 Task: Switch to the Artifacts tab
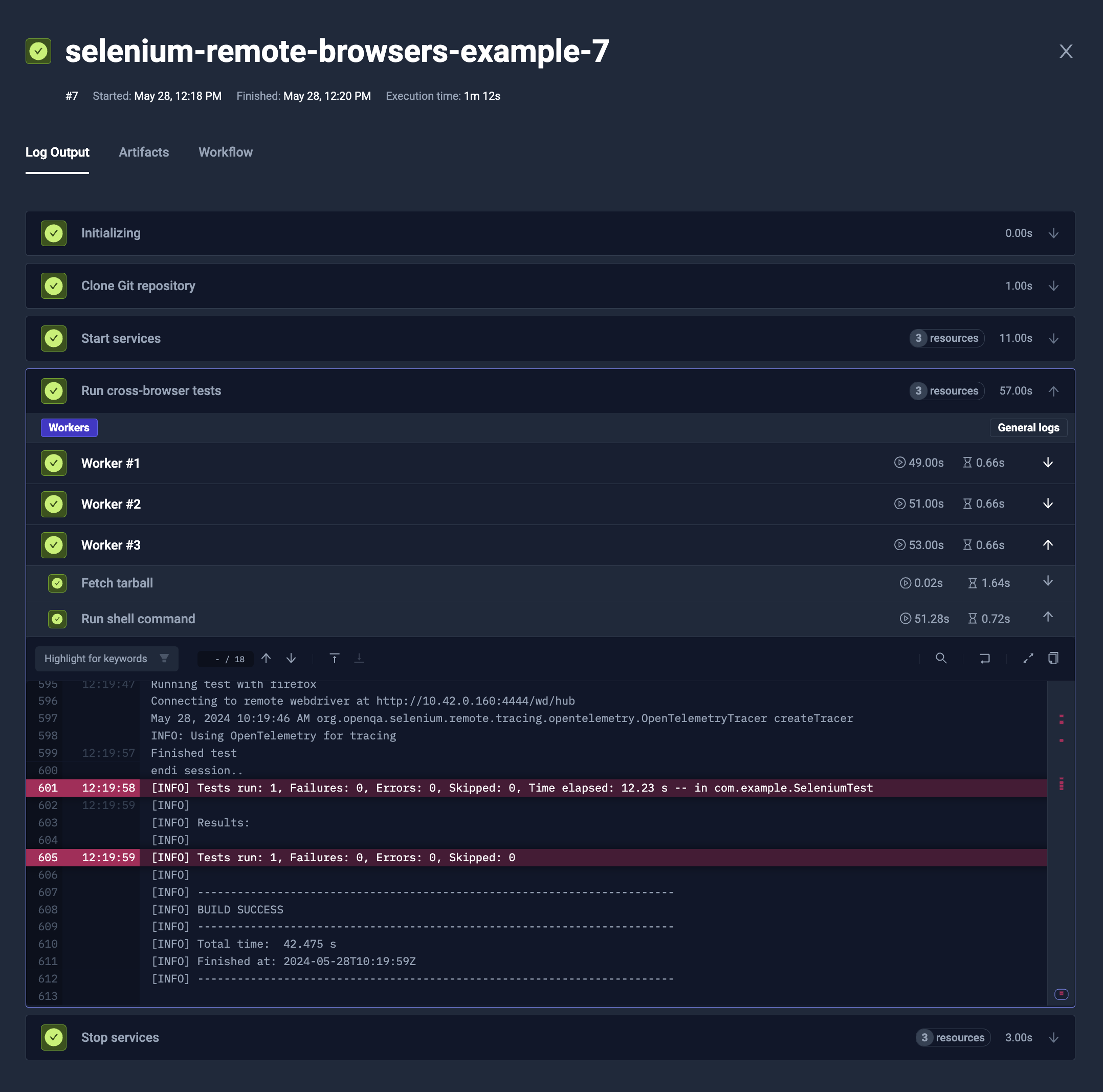[143, 152]
